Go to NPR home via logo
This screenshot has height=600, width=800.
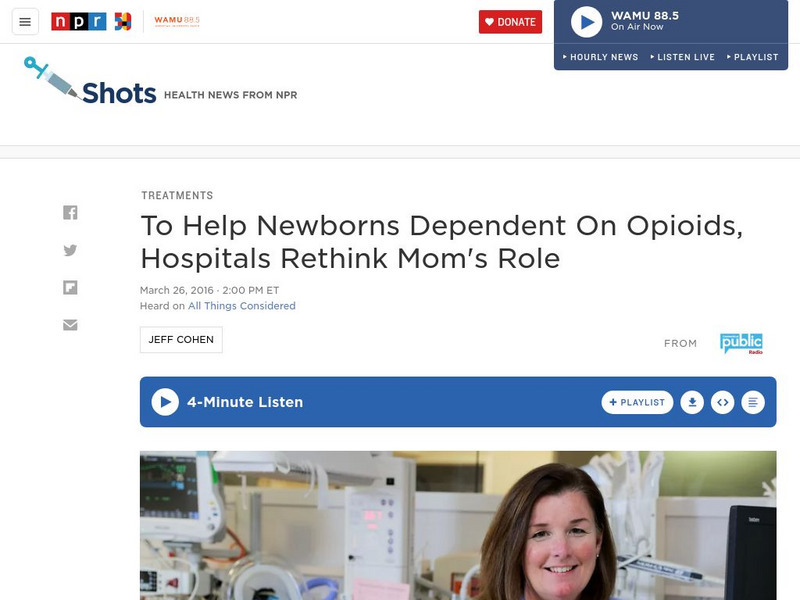click(x=79, y=21)
